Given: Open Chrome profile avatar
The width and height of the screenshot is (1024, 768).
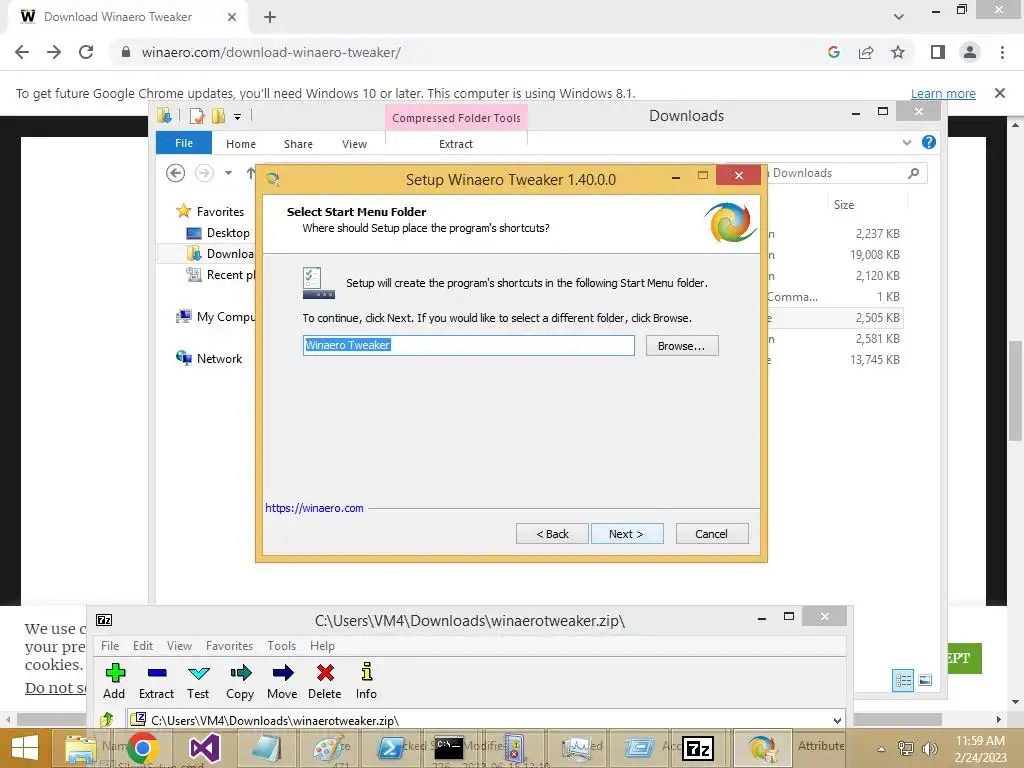Looking at the screenshot, I should pos(970,52).
